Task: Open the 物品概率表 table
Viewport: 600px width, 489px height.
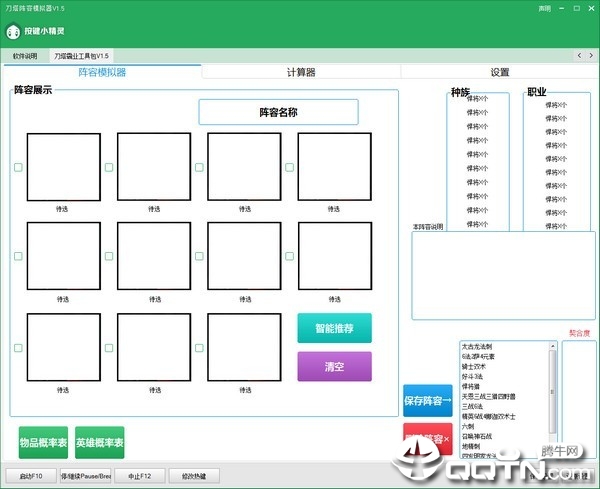Action: pyautogui.click(x=43, y=443)
